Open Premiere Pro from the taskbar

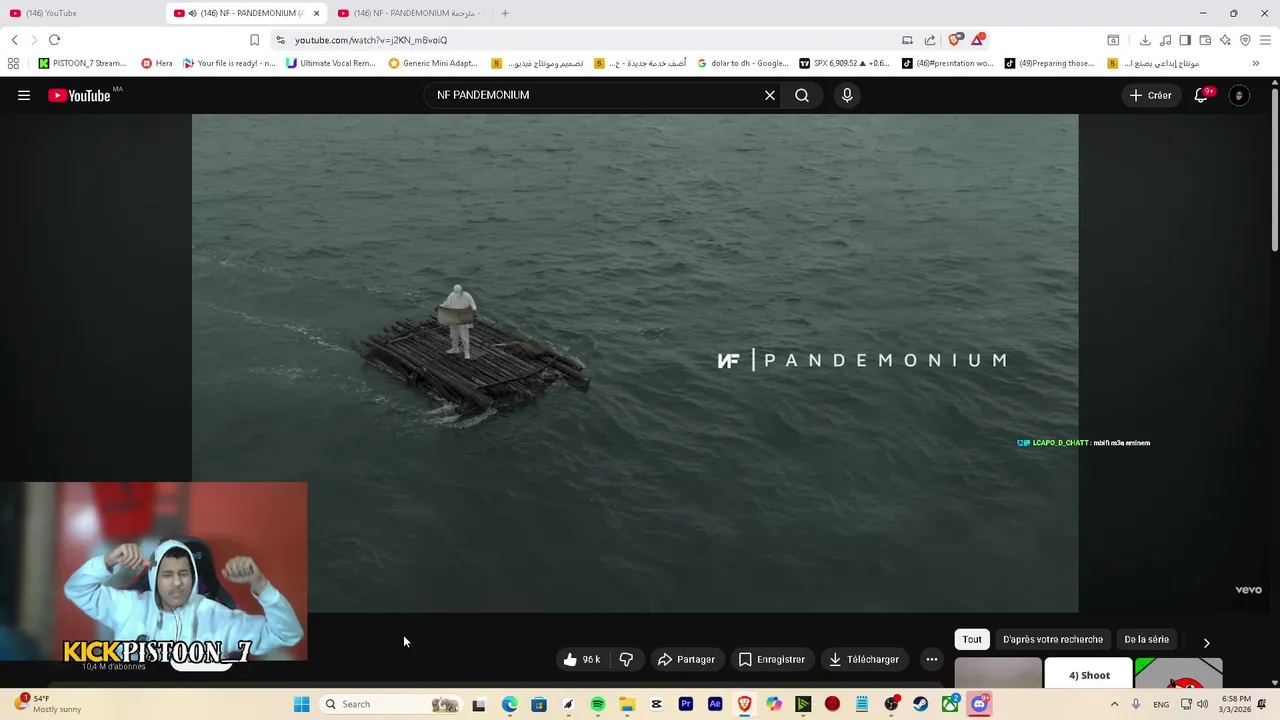686,704
